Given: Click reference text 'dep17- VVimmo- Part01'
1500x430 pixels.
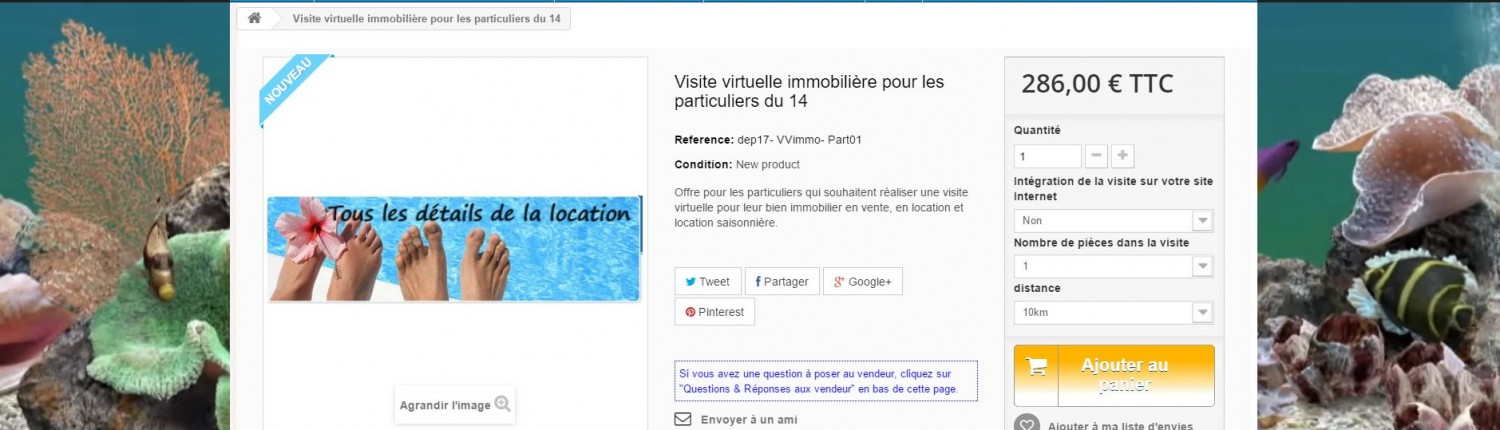Looking at the screenshot, I should (x=799, y=140).
